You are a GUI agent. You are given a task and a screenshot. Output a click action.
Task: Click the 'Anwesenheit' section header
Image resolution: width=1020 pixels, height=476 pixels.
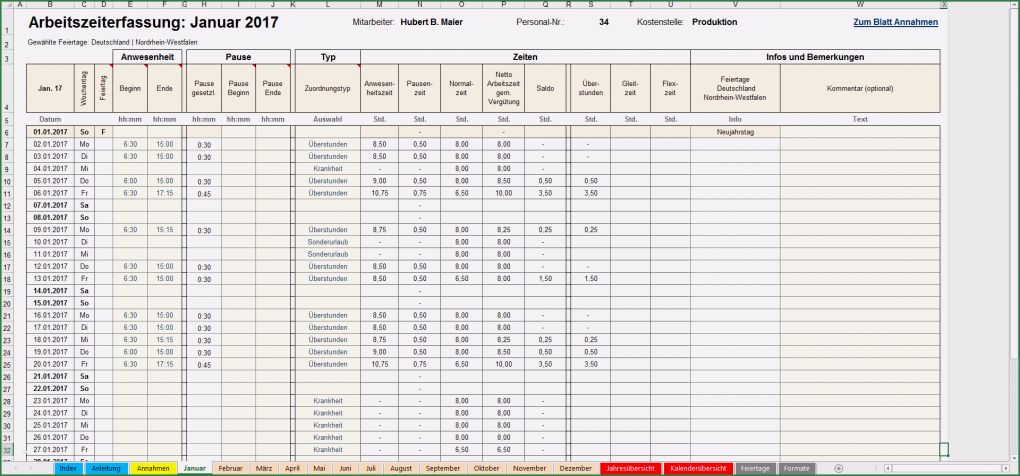146,57
